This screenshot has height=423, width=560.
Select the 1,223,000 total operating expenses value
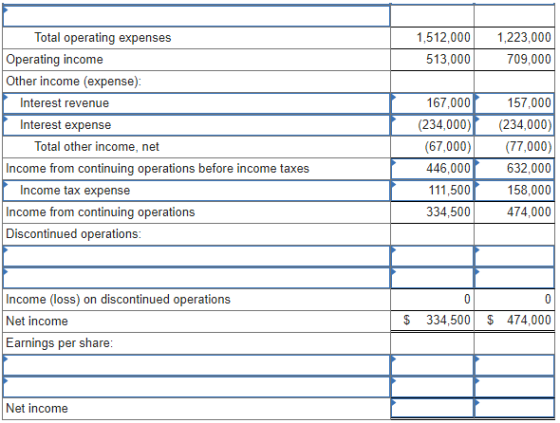[524, 38]
